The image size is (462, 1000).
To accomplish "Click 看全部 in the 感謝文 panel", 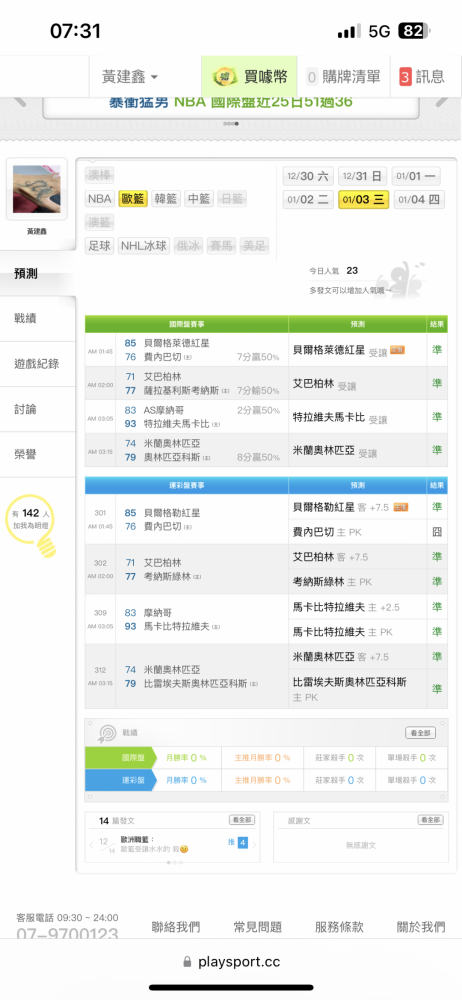I will 430,820.
